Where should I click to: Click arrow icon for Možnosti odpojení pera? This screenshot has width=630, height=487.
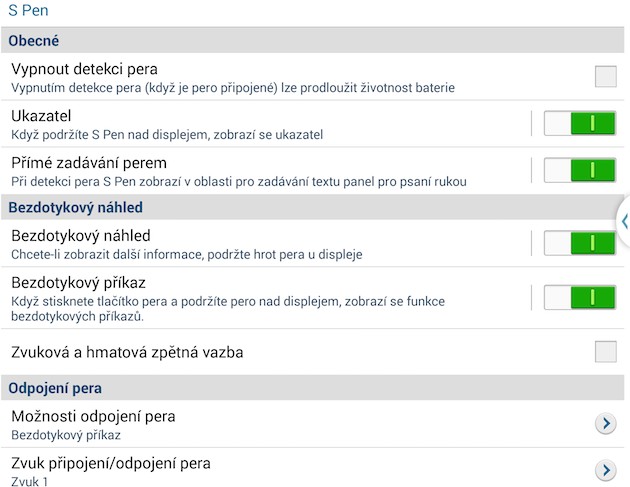tap(605, 424)
